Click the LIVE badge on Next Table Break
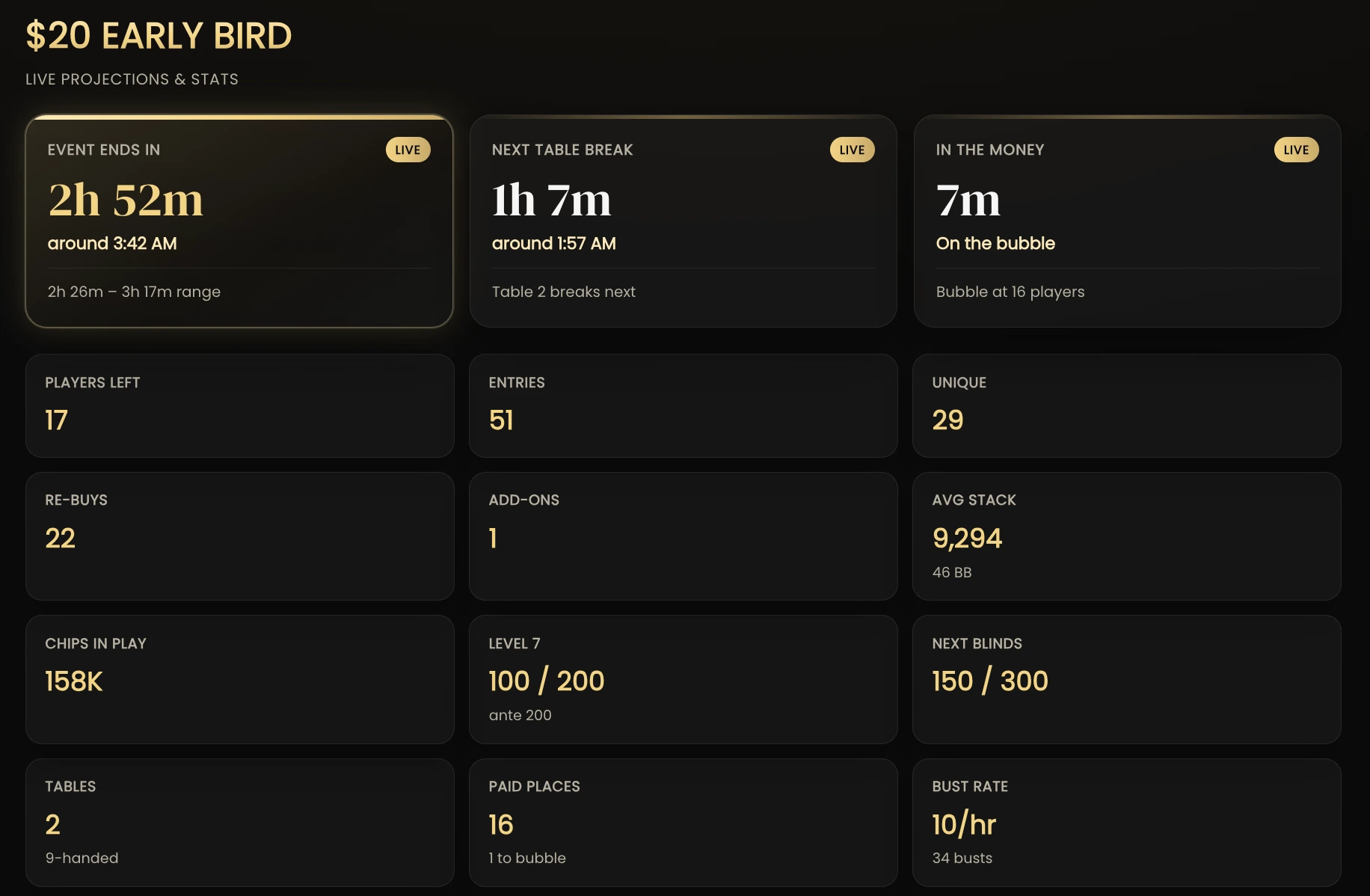This screenshot has height=896, width=1370. coord(852,150)
